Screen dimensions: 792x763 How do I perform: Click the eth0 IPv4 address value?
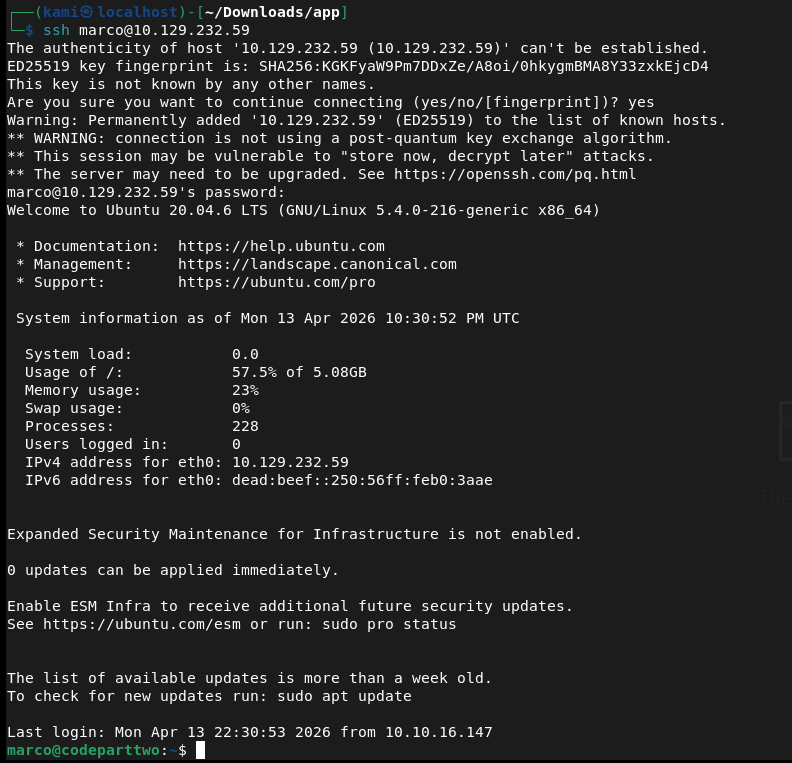pyautogui.click(x=290, y=462)
